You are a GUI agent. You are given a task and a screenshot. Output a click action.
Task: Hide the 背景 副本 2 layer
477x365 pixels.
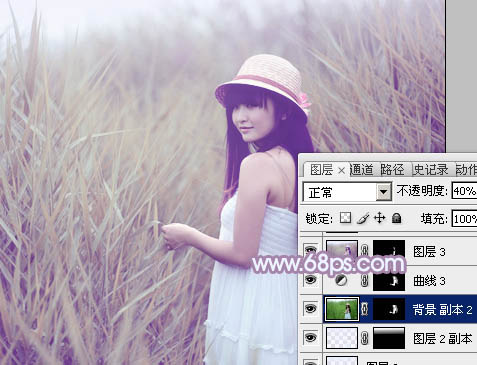(310, 309)
